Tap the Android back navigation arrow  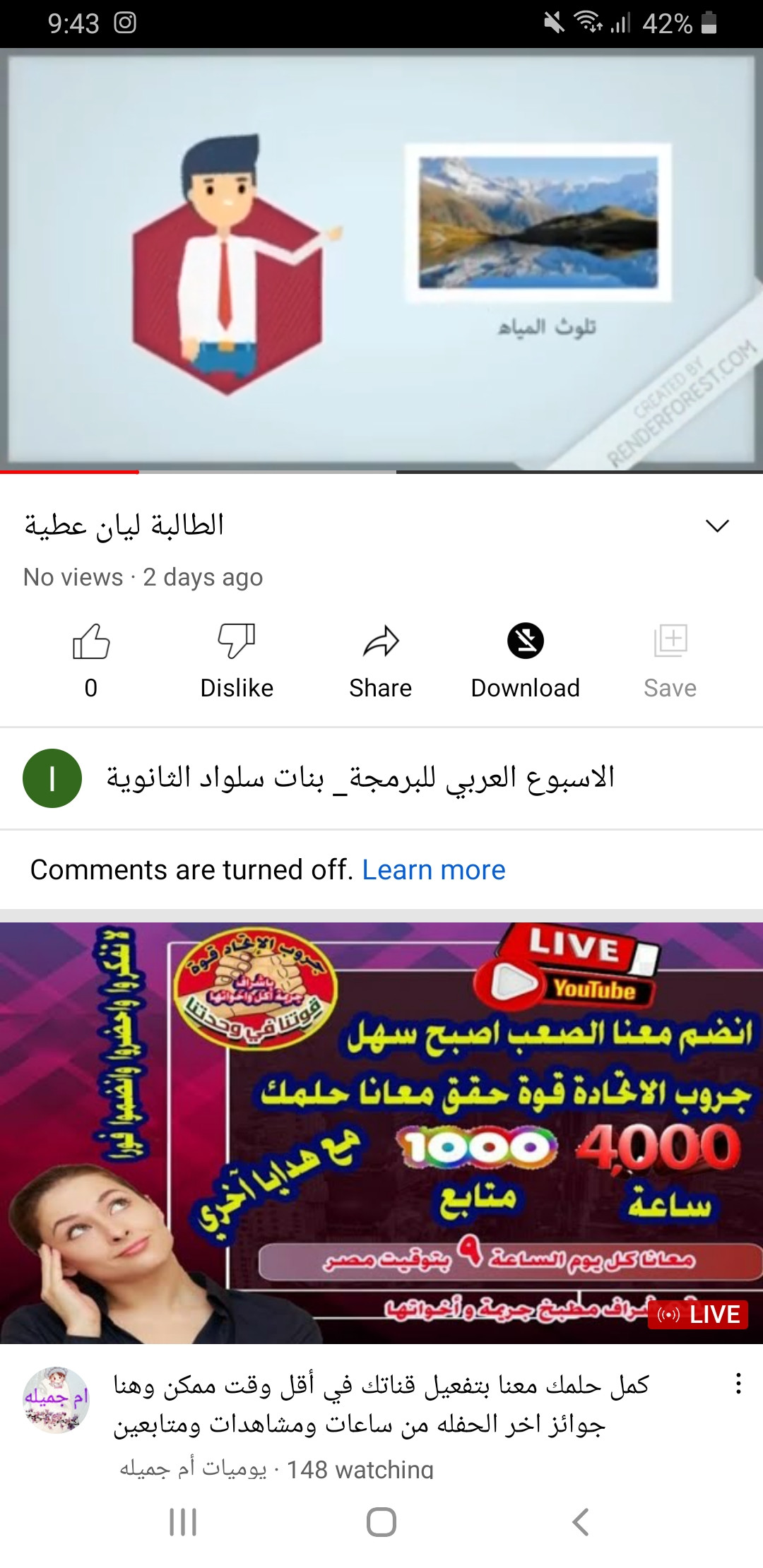point(580,1521)
